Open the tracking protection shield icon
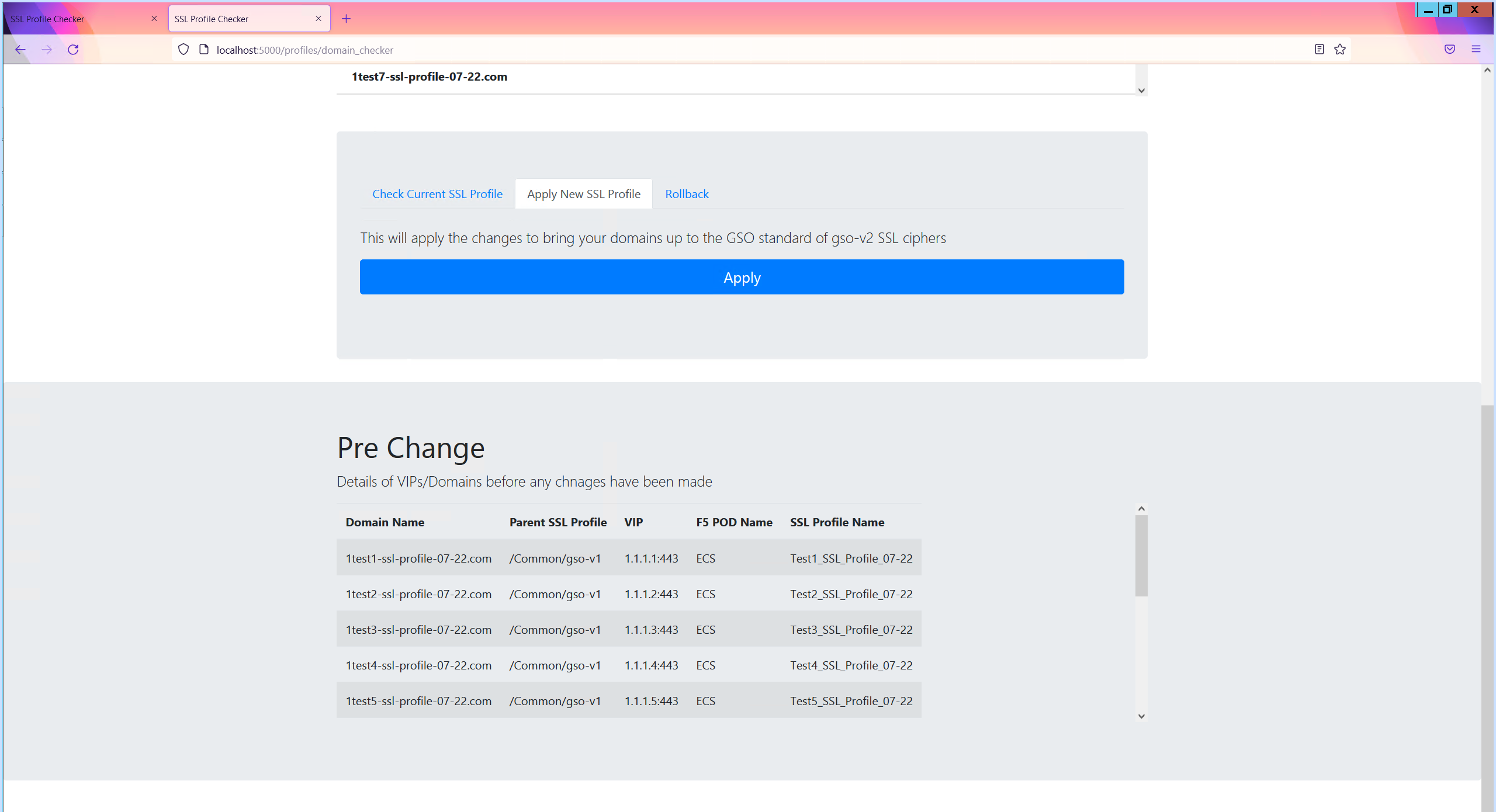 183,50
